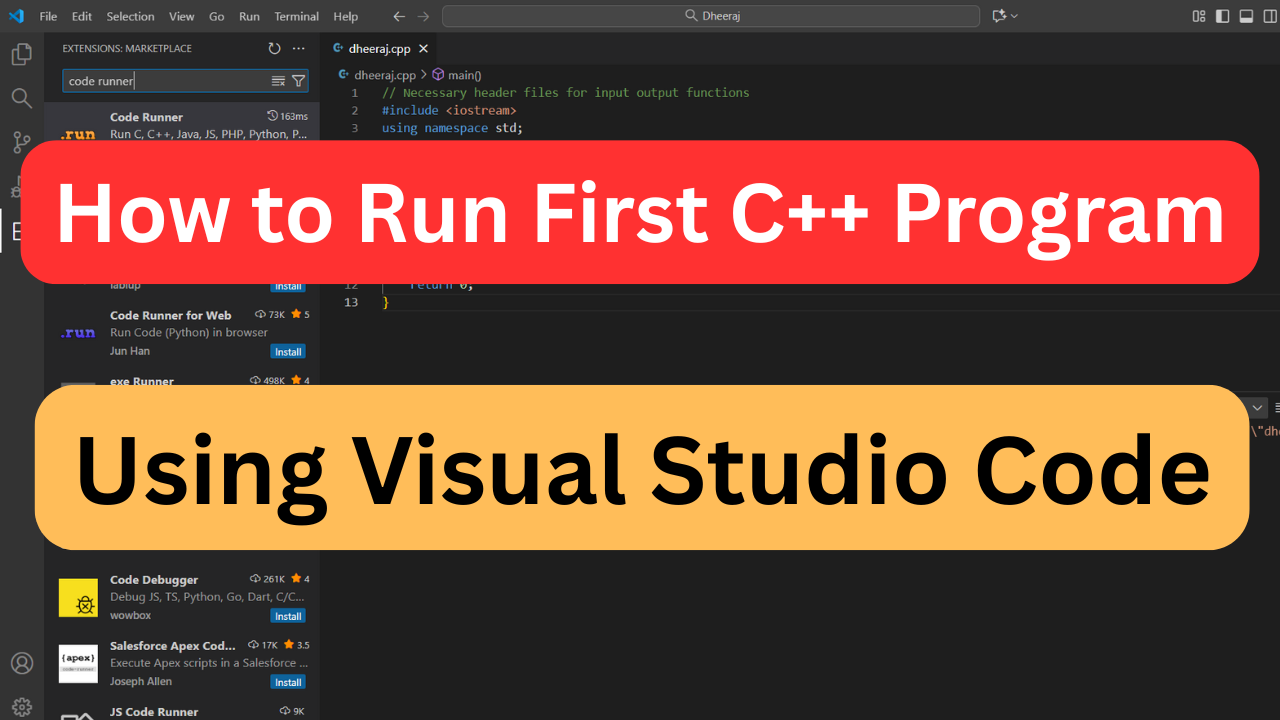Open the extension filter options

[x=298, y=81]
